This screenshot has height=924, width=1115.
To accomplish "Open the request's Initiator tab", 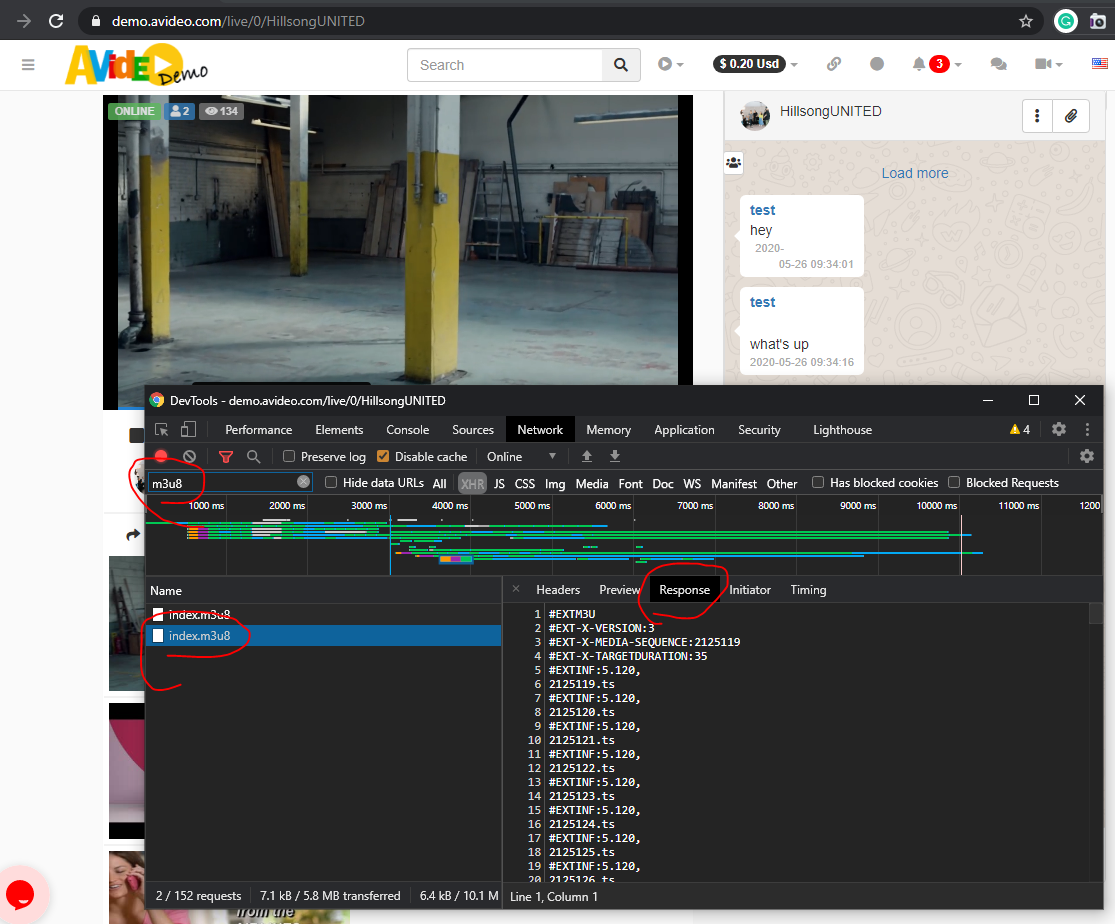I will point(749,590).
